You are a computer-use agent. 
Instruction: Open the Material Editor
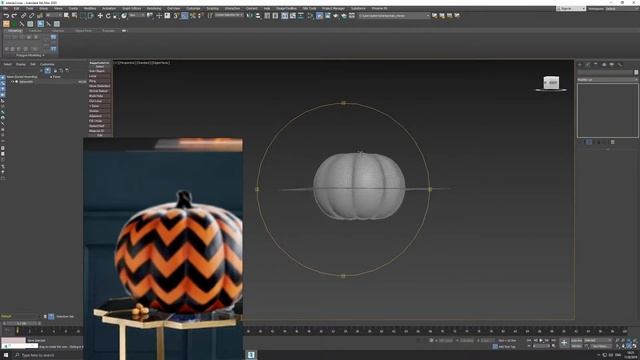click(x=310, y=16)
